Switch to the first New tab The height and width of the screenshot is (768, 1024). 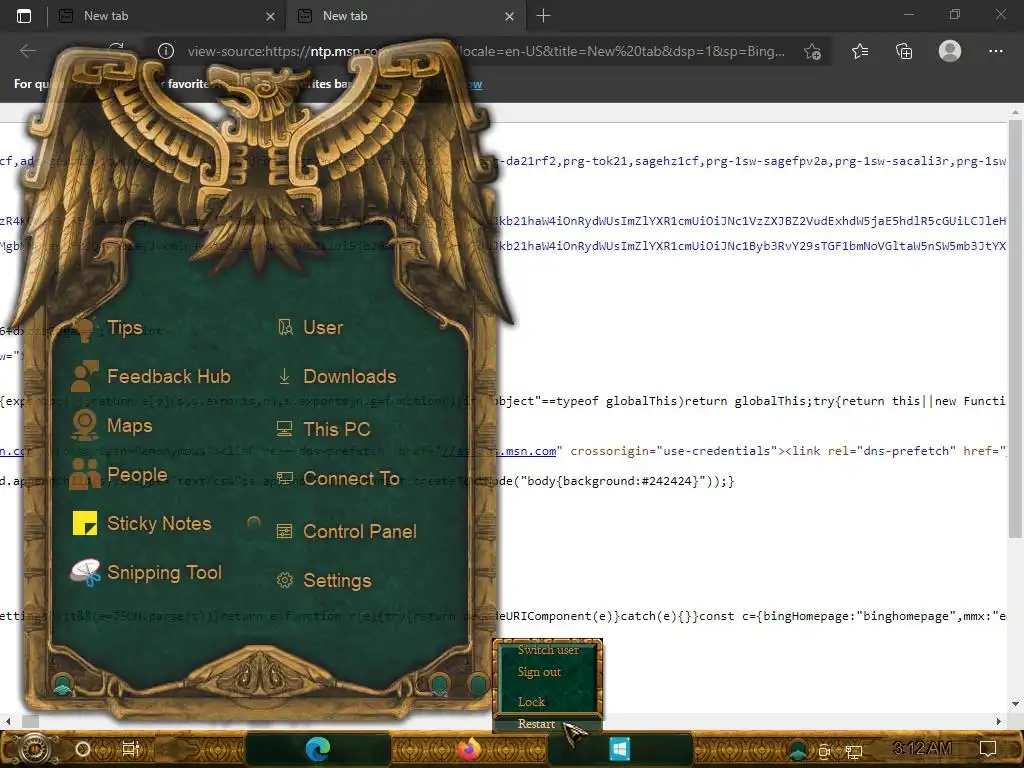tap(166, 16)
